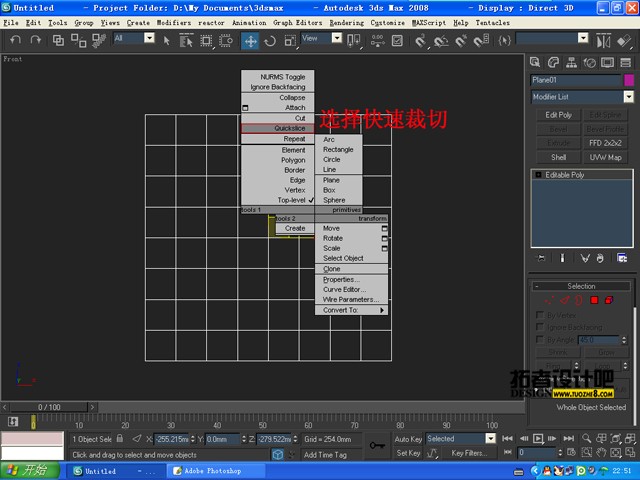Screen dimensions: 640x480
Task: Select Vertex sub-object level icon
Action: click(549, 301)
